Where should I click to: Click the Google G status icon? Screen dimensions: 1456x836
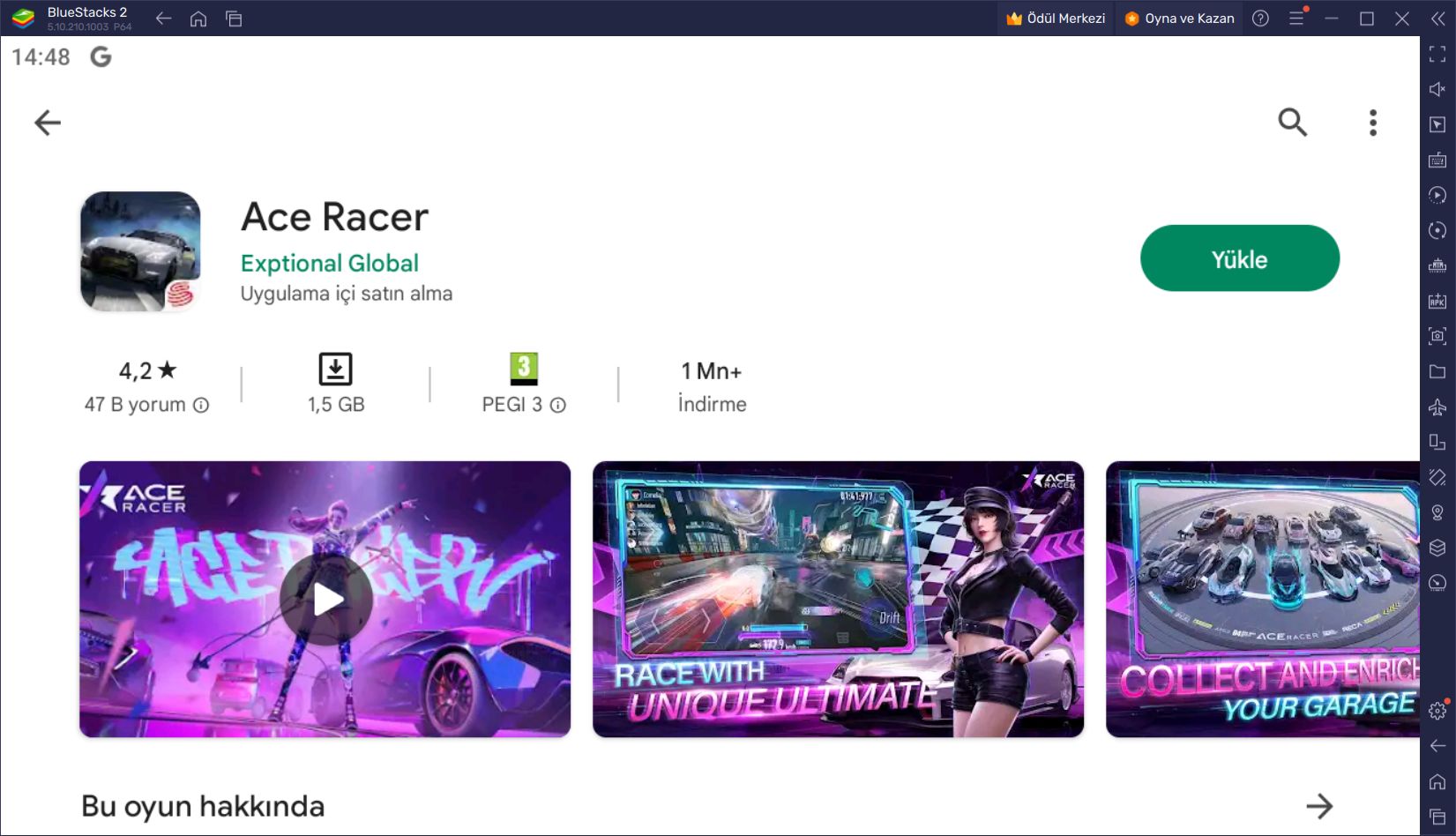coord(101,57)
